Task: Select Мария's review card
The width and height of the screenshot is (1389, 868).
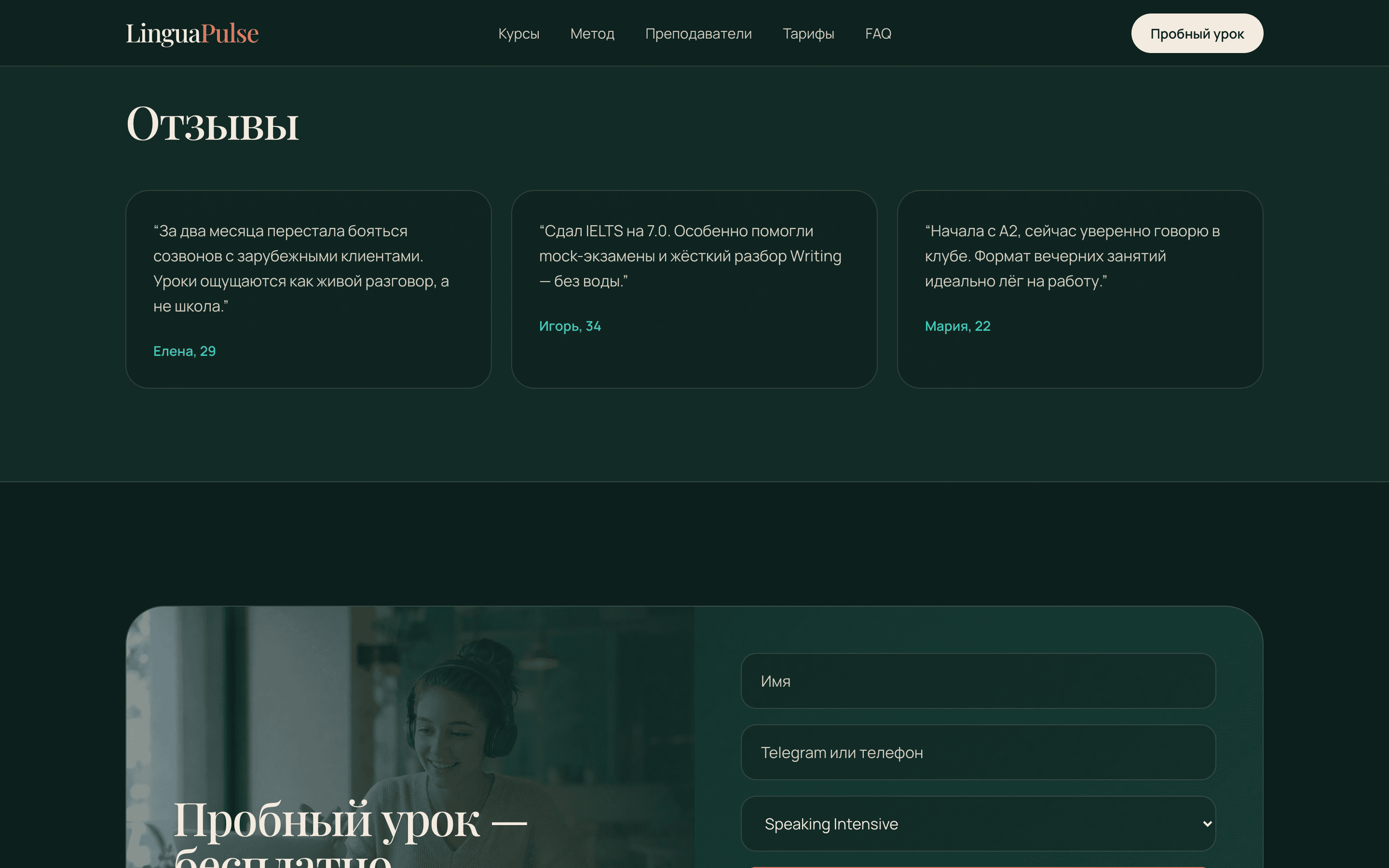Action: pyautogui.click(x=1080, y=289)
